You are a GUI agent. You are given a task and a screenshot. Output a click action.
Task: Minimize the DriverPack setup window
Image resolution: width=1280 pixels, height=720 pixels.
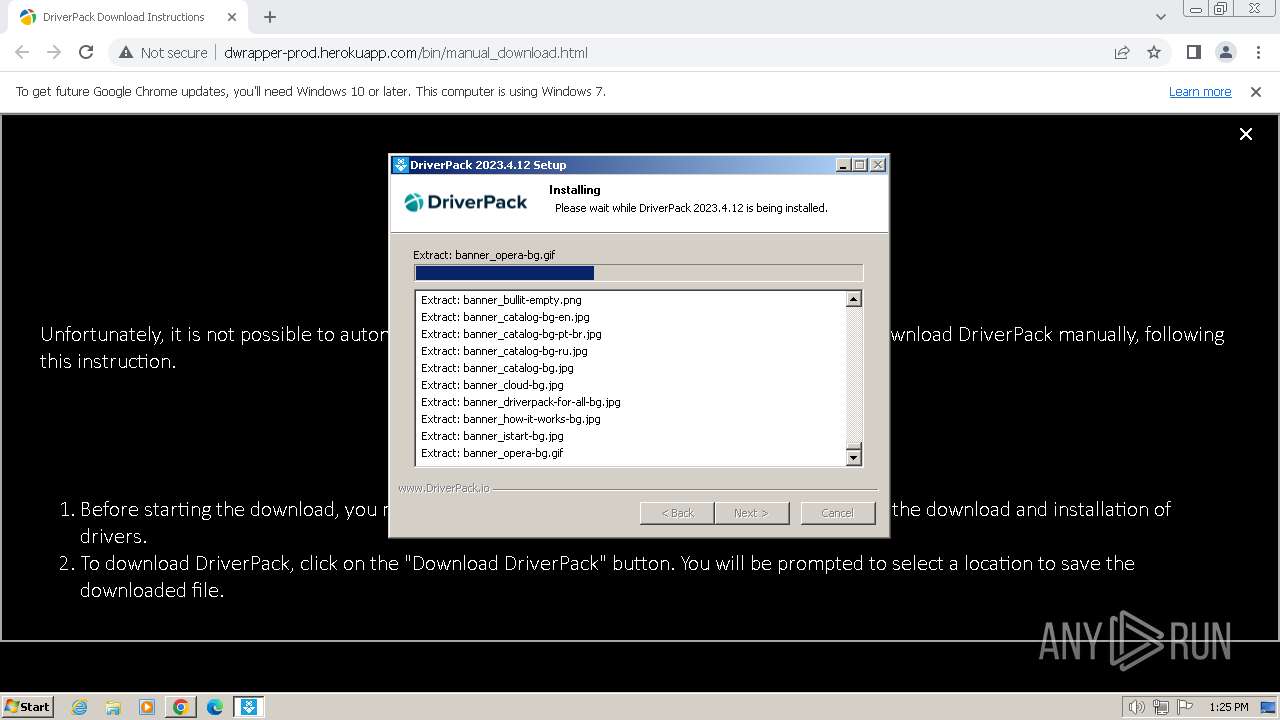pyautogui.click(x=842, y=165)
